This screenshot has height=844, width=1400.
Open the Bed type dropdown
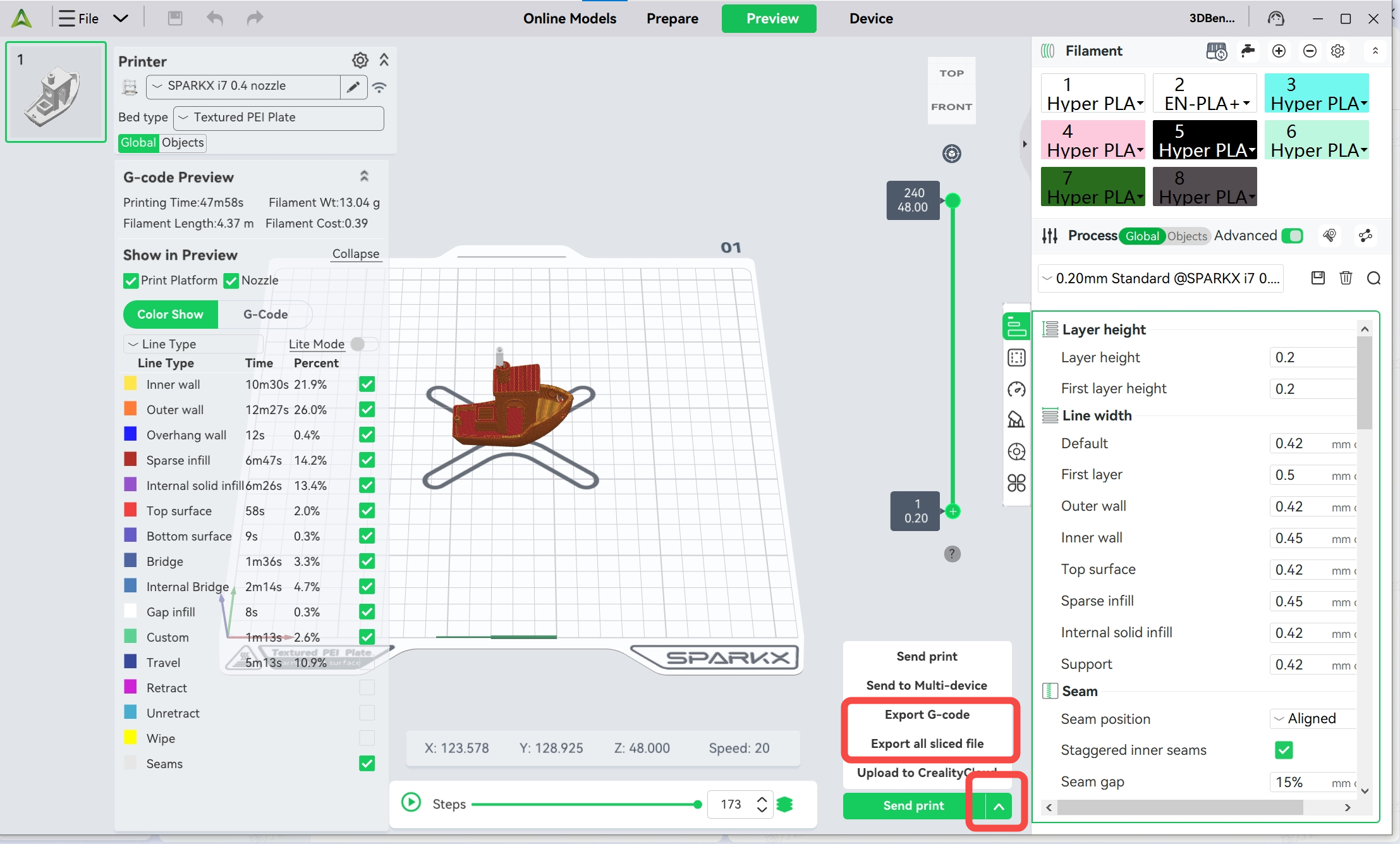pos(279,118)
